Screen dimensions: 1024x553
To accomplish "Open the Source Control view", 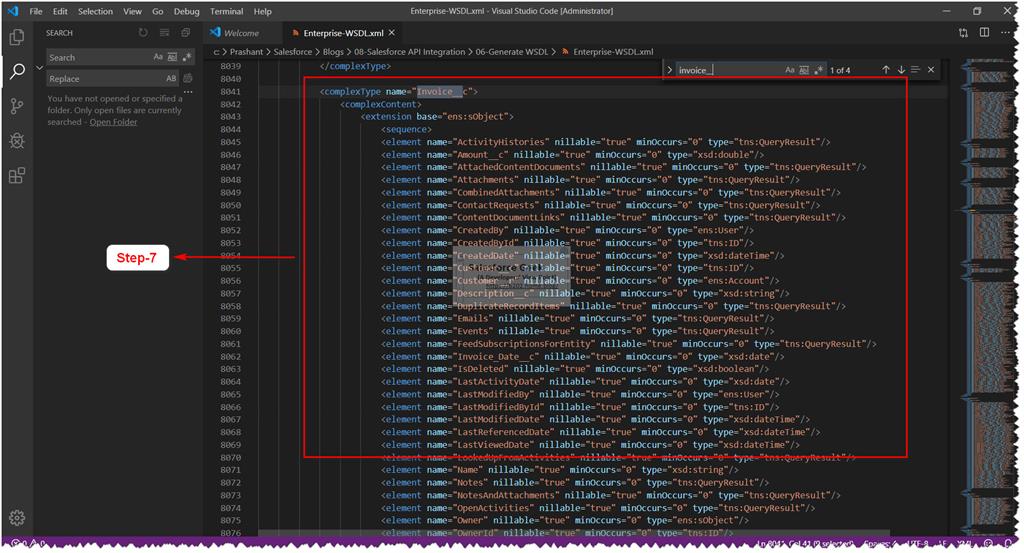I will [x=17, y=106].
